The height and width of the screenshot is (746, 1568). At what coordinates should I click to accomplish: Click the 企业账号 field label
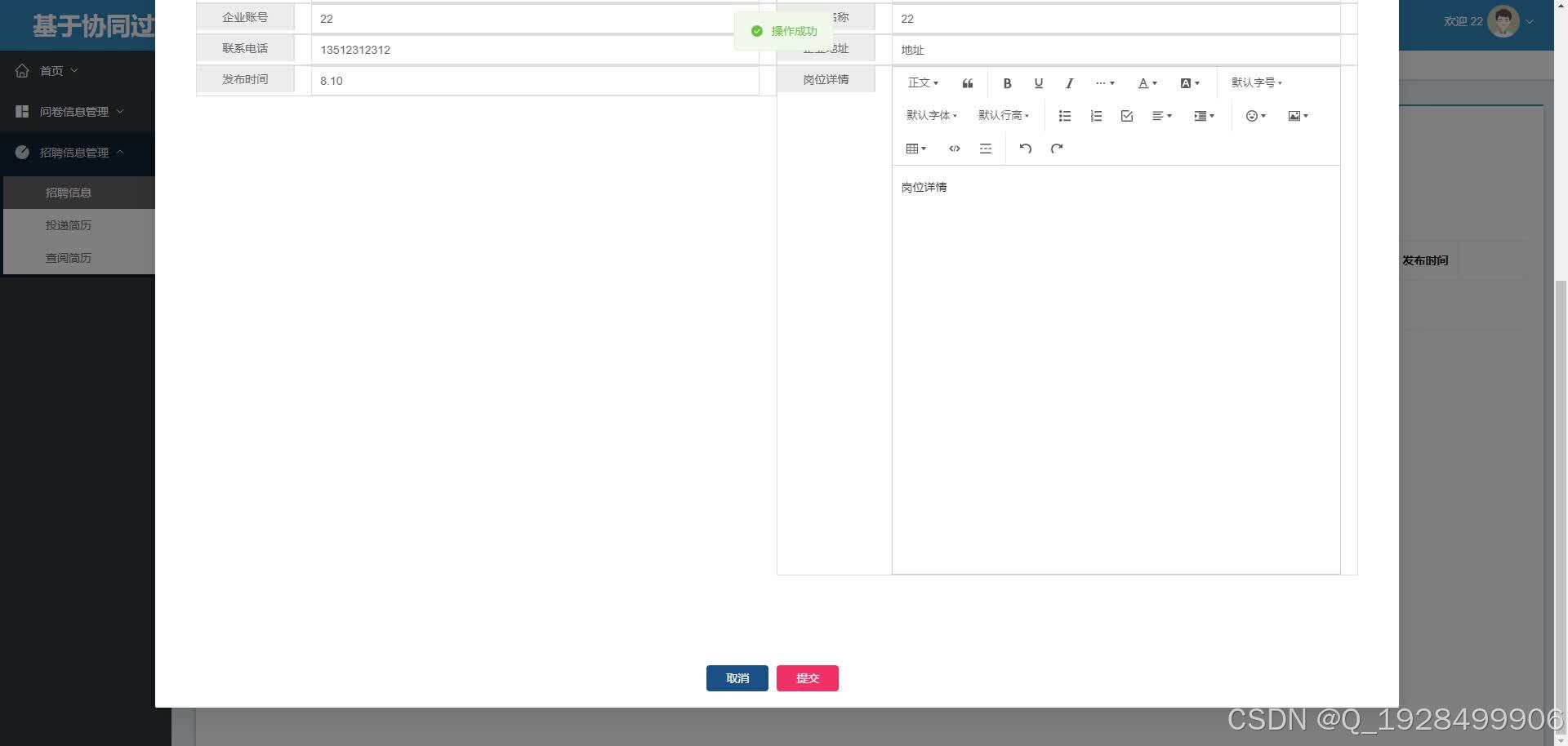pos(245,17)
